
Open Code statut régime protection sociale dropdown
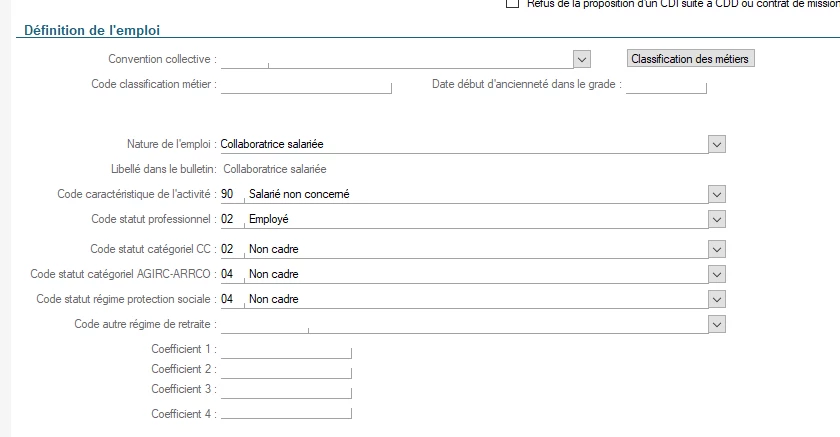715,299
